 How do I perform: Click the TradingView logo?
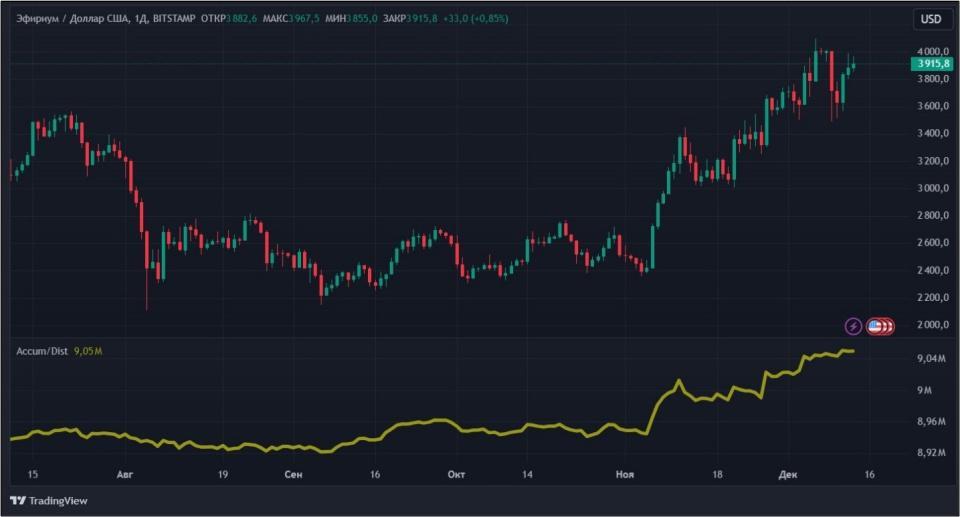(49, 500)
